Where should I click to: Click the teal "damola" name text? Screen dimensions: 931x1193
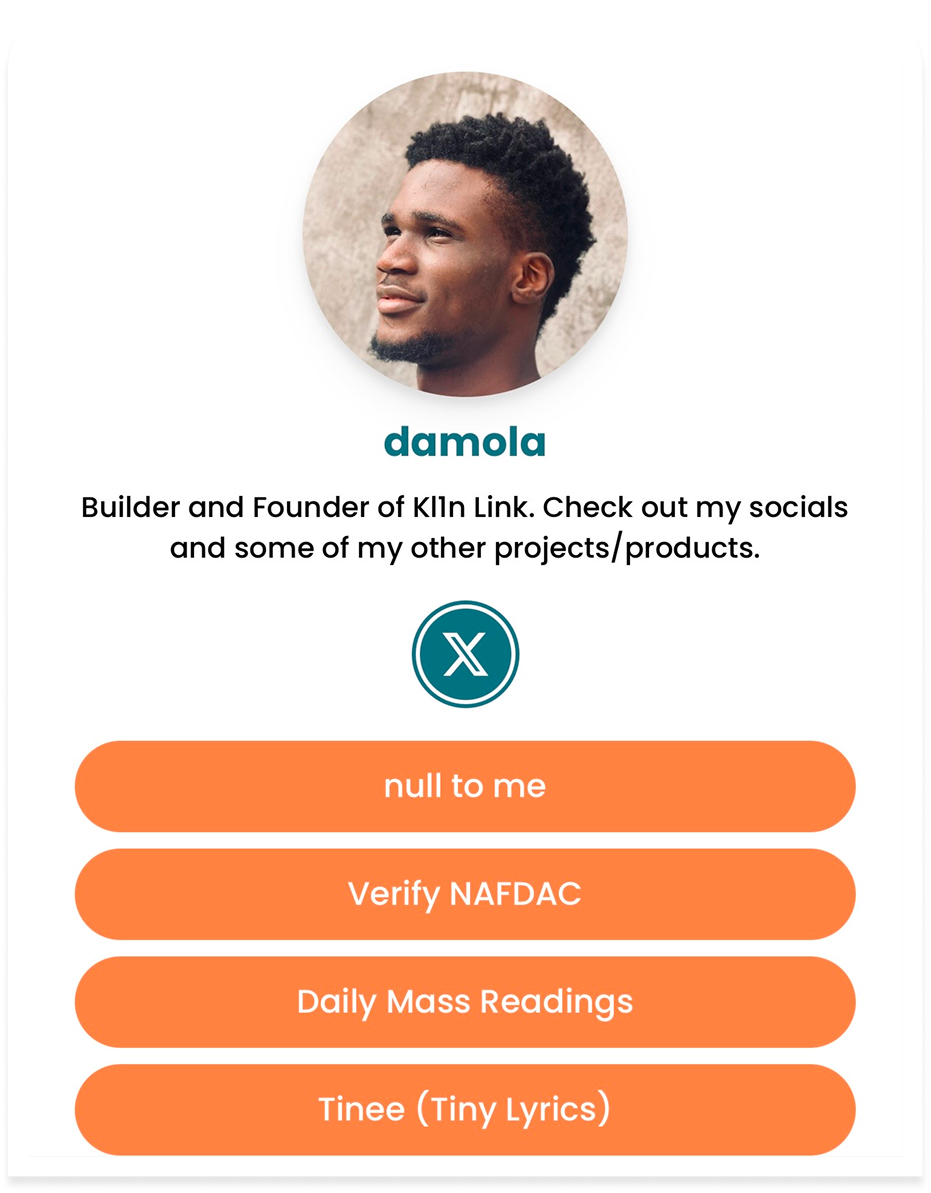pos(465,441)
